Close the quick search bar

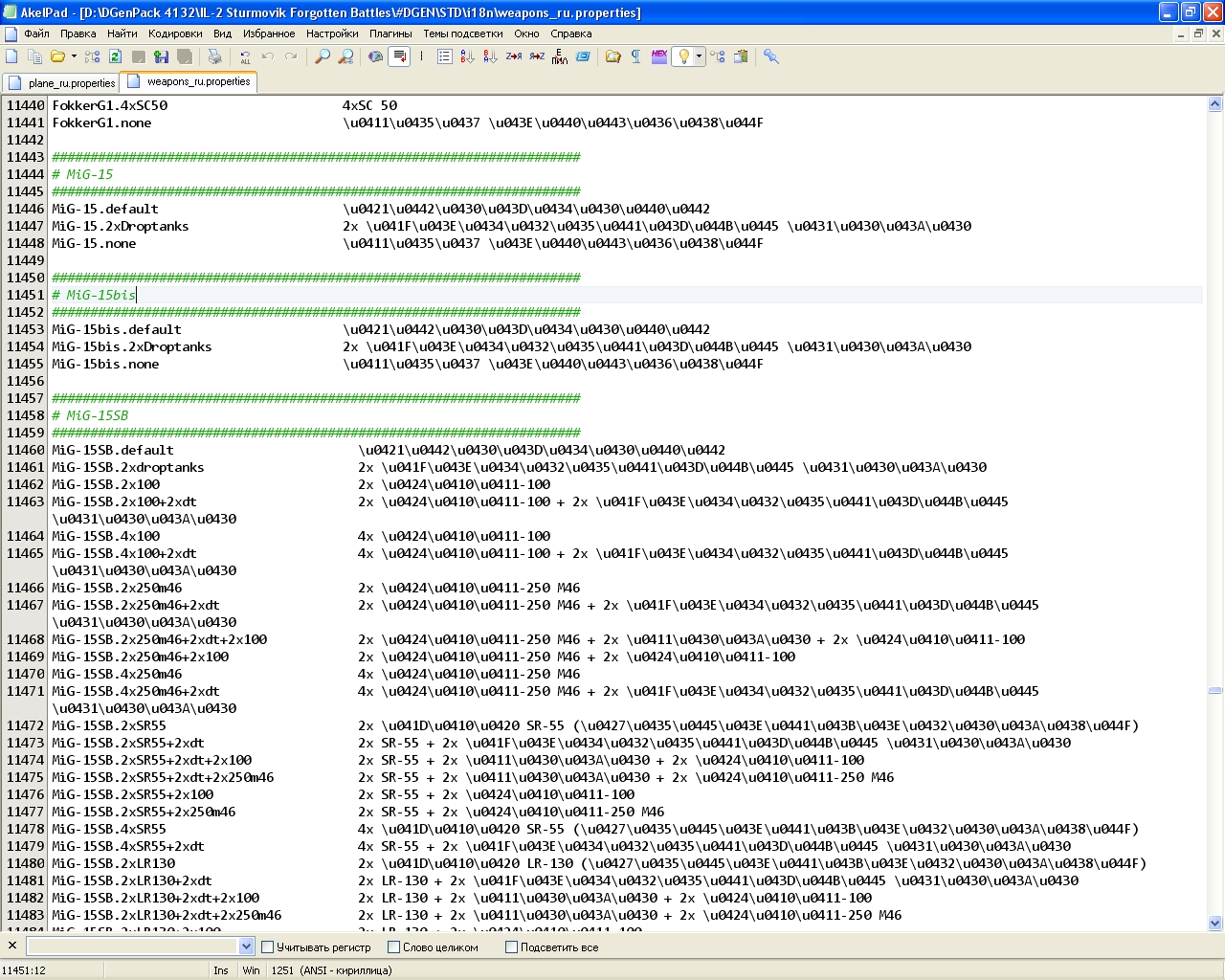(11, 946)
